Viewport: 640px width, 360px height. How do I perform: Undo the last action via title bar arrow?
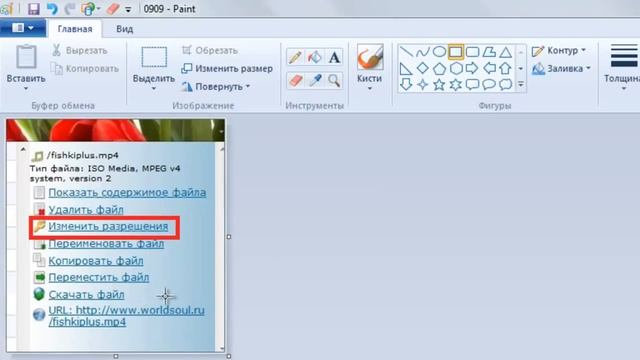pyautogui.click(x=52, y=9)
